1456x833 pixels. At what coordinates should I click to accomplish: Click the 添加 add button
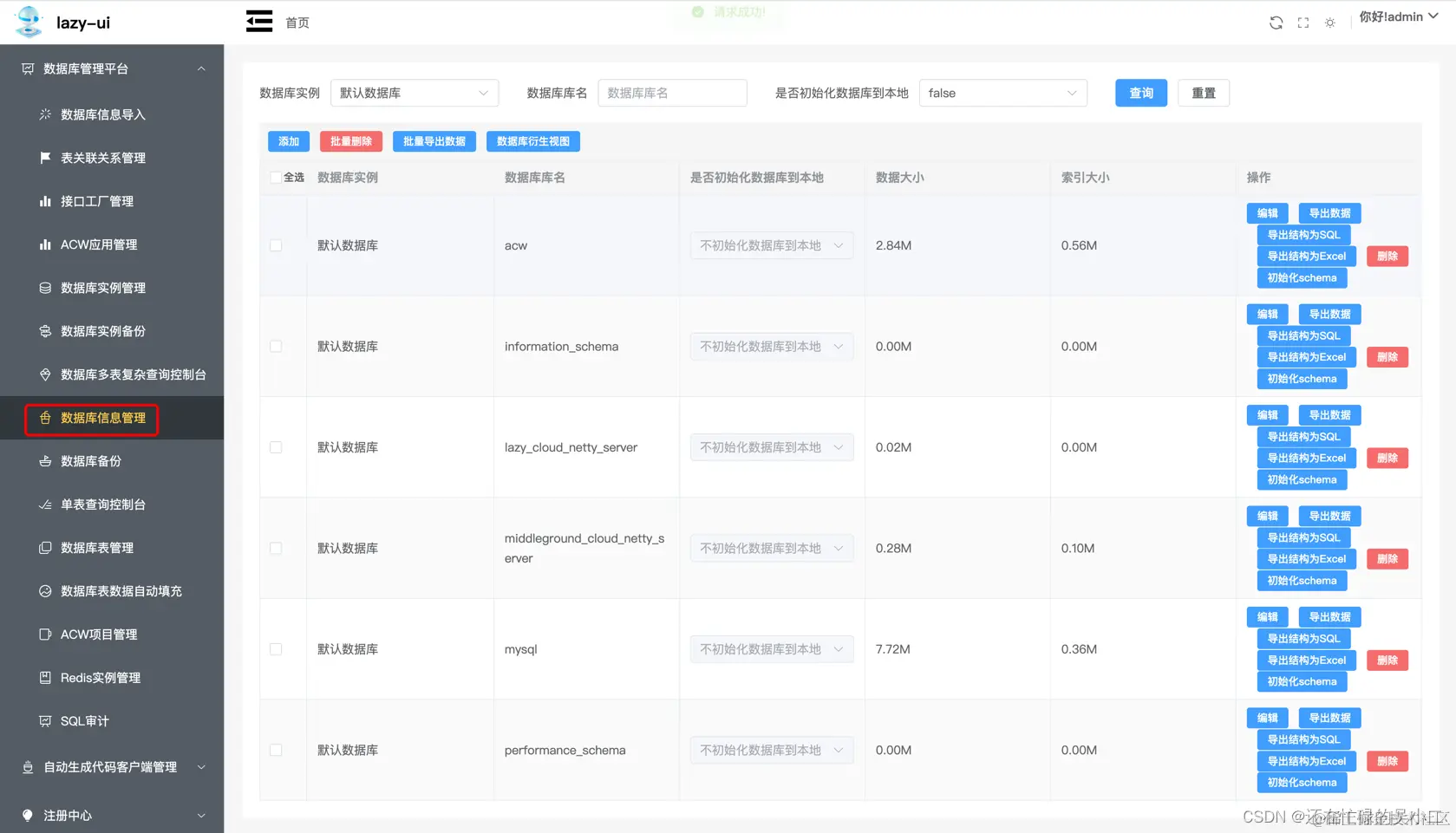(289, 141)
